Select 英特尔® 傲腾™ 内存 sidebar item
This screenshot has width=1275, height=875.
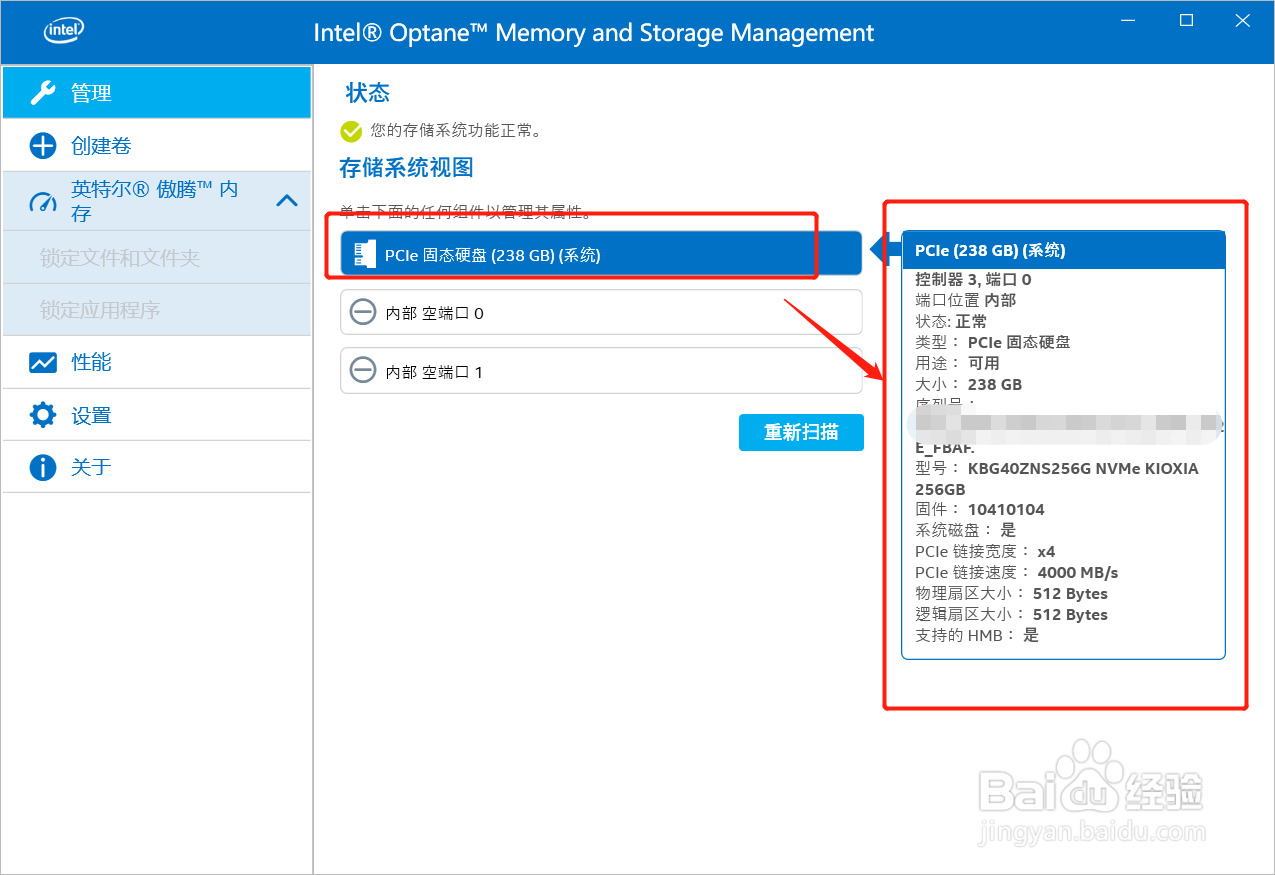[157, 201]
